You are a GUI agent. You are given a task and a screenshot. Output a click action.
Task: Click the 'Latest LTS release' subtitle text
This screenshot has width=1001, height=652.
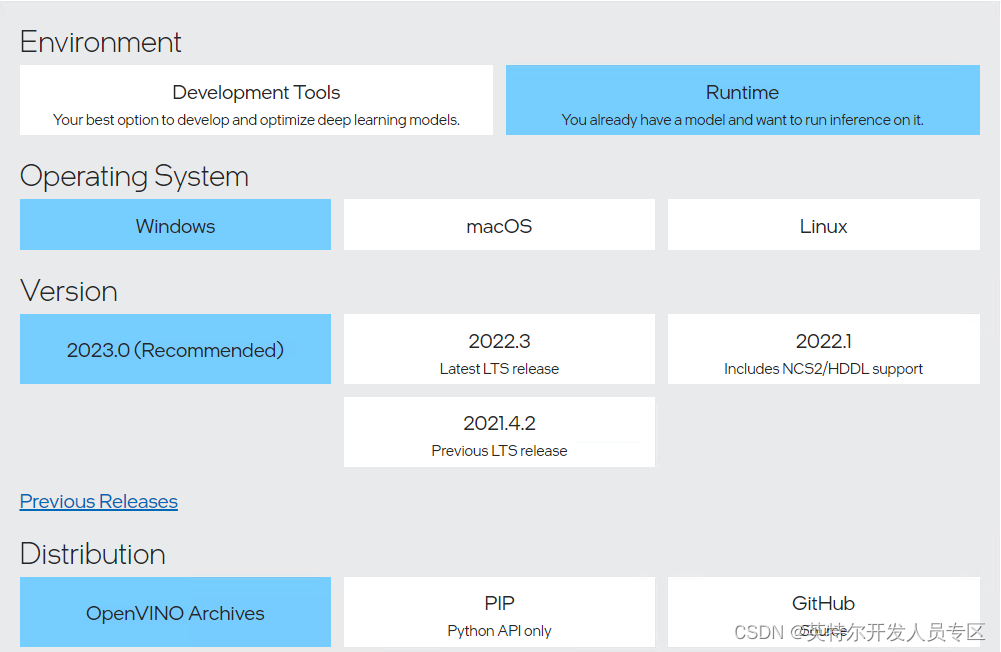point(499,367)
